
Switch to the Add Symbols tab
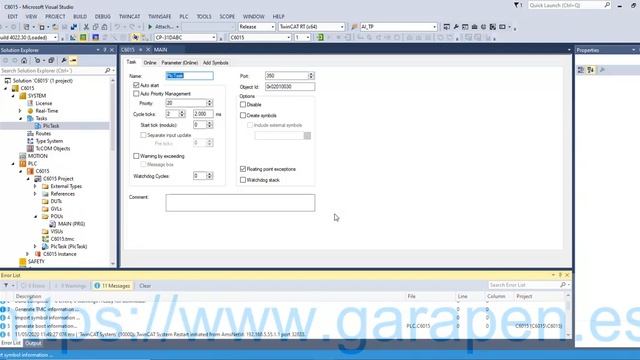click(216, 63)
